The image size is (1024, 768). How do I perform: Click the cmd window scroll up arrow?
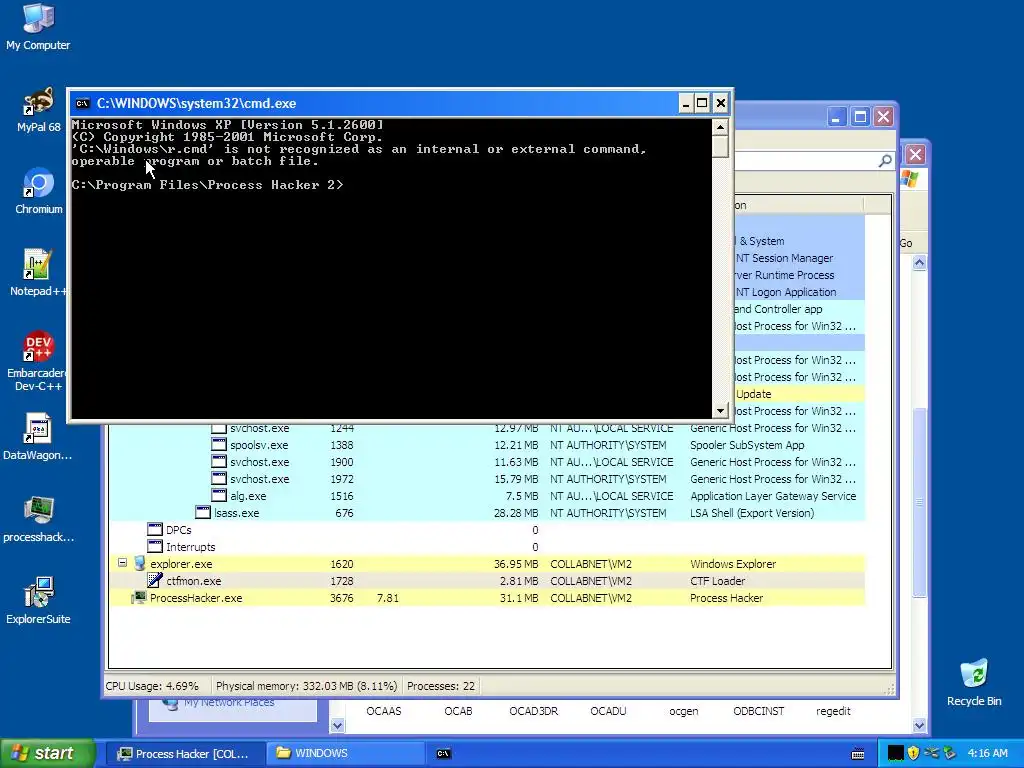coord(720,127)
